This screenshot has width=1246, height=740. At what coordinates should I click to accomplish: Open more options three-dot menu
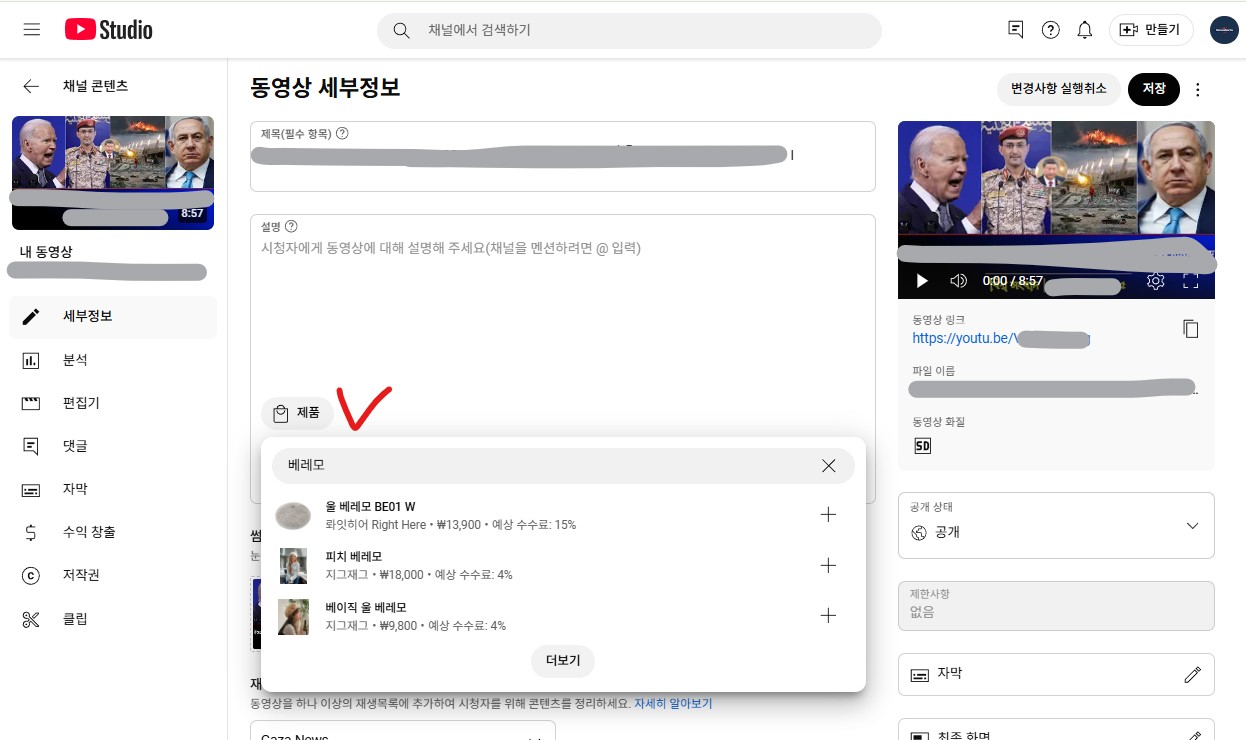pyautogui.click(x=1198, y=89)
